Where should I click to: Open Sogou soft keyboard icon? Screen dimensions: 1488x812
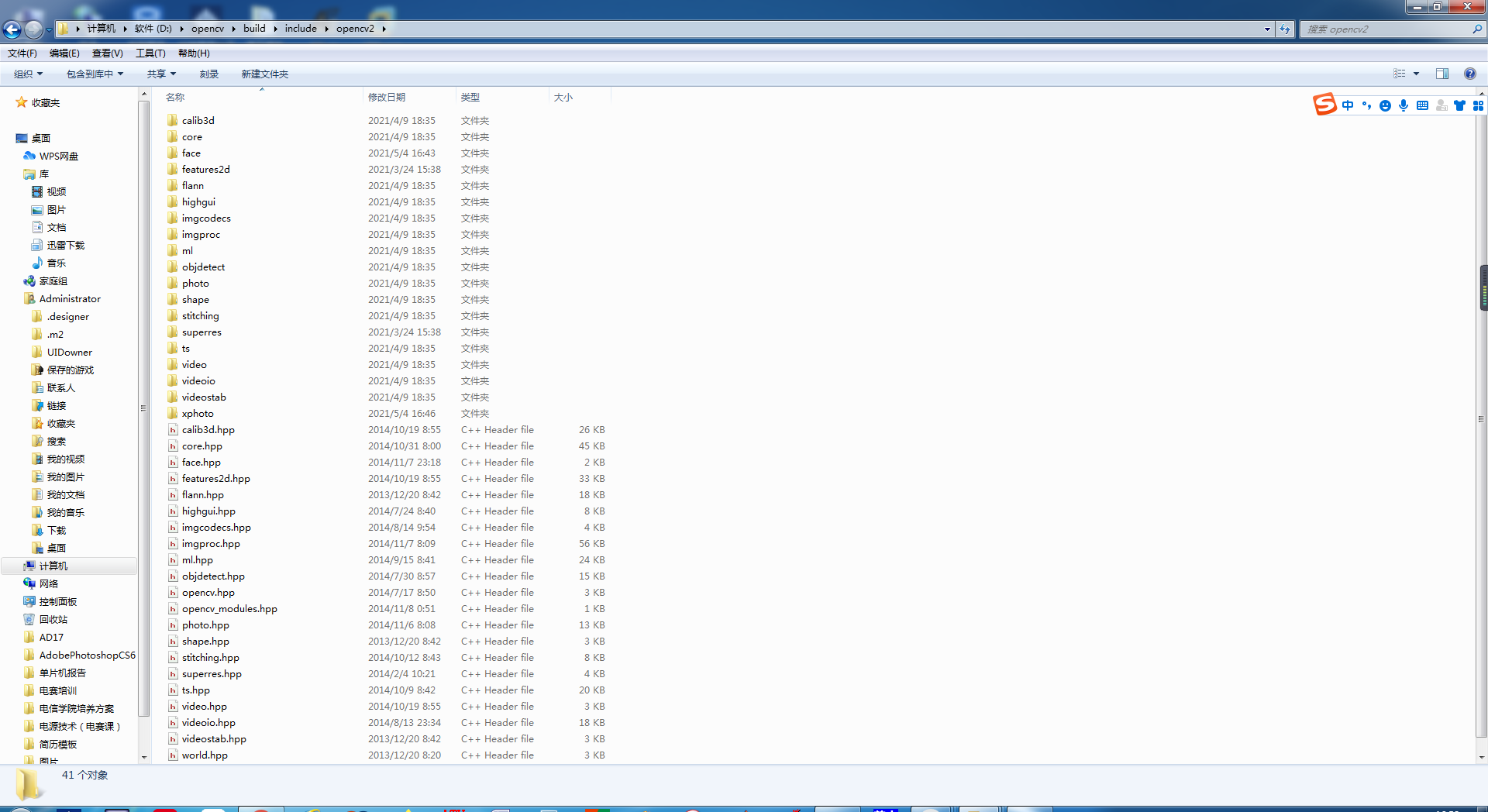click(1422, 105)
